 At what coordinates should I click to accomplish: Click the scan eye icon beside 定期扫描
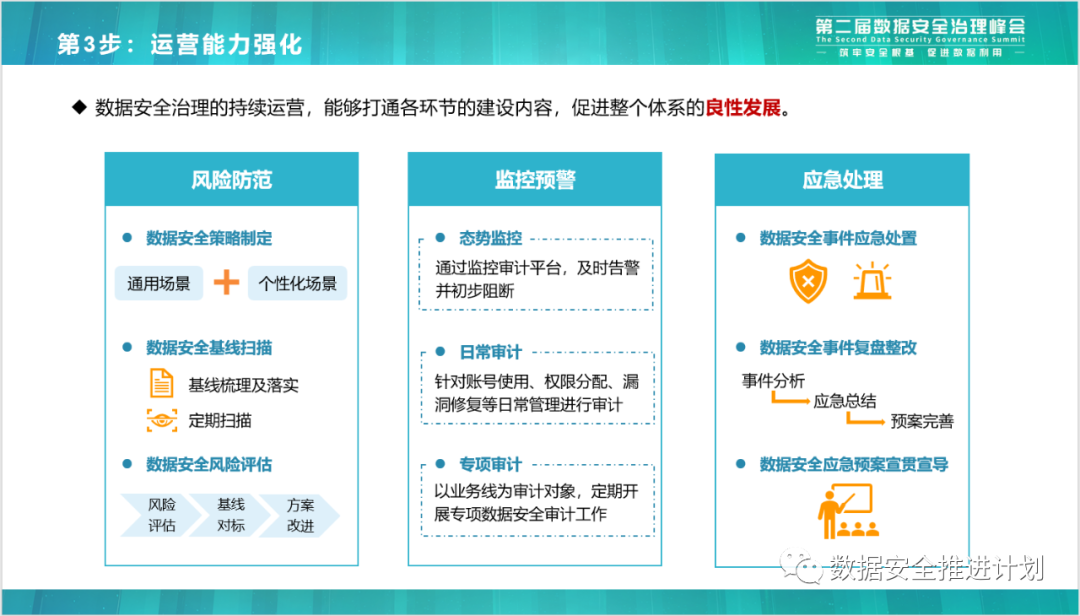(x=162, y=420)
